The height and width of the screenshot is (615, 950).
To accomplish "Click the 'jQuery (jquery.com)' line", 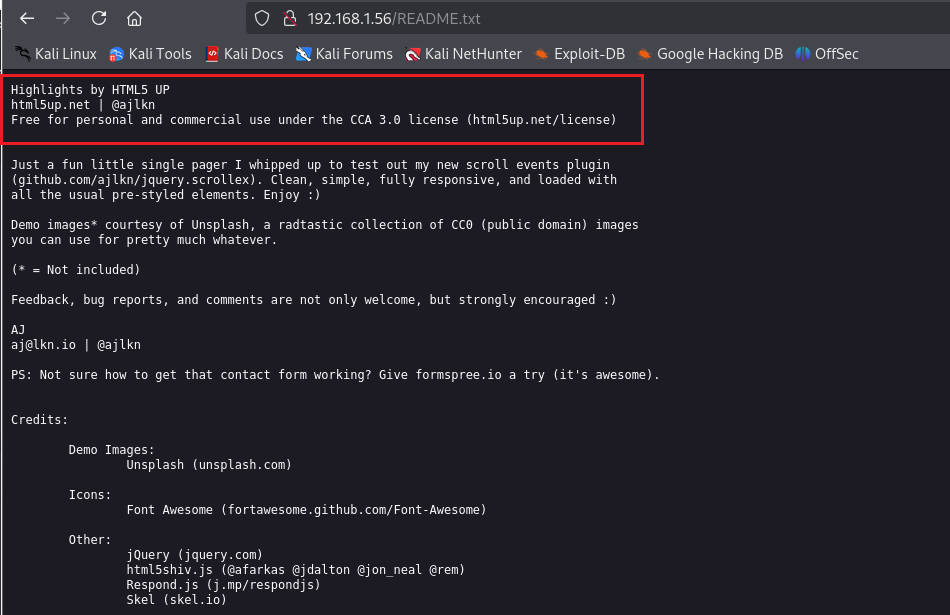I will 194,555.
